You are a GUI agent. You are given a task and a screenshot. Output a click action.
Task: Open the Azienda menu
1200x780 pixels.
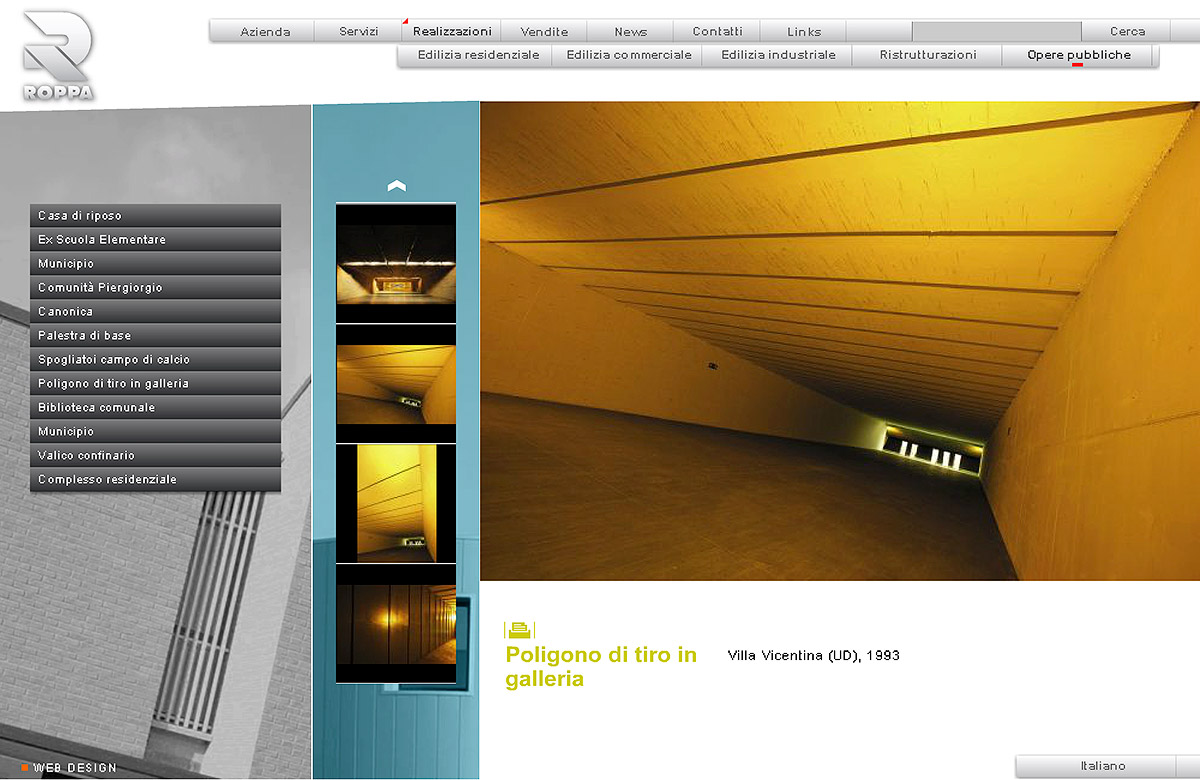(x=265, y=32)
